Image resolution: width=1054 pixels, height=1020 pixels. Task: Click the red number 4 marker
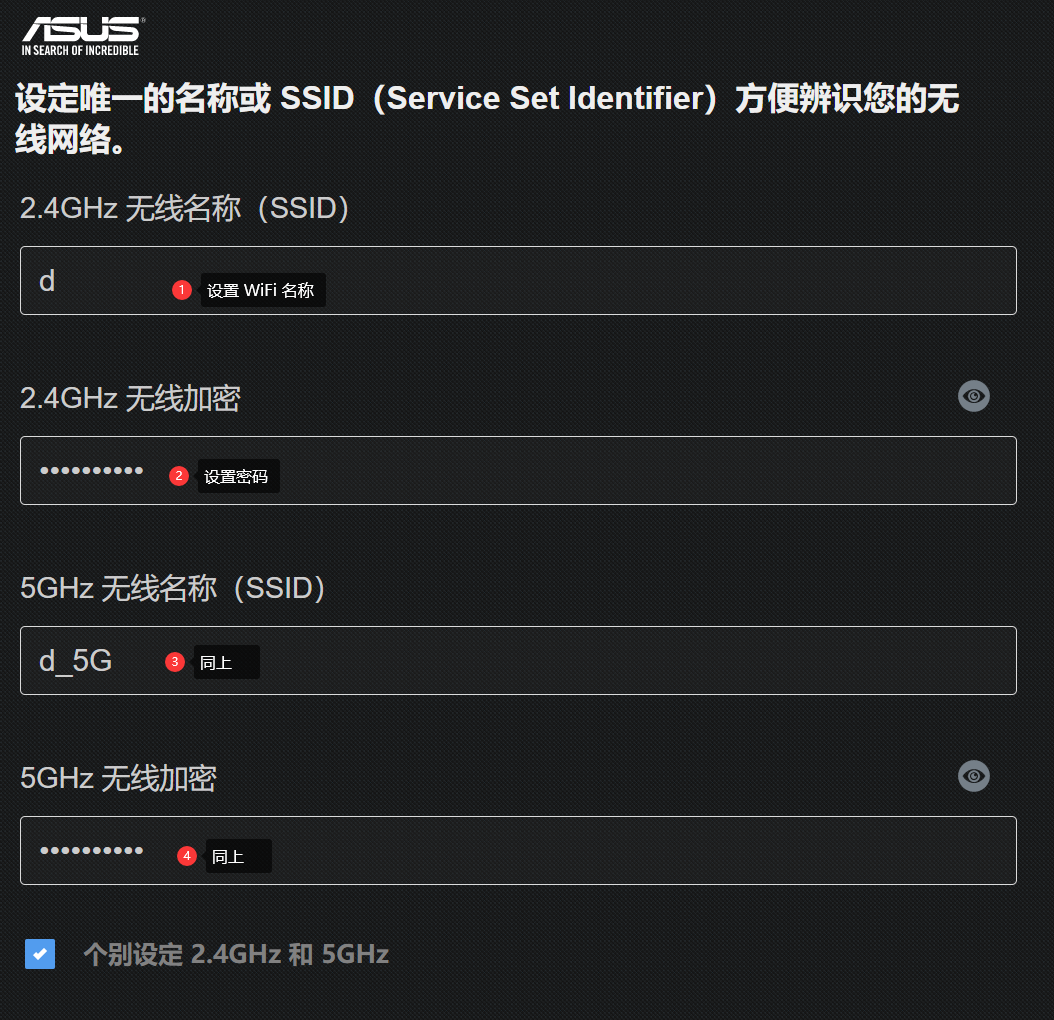pos(187,856)
